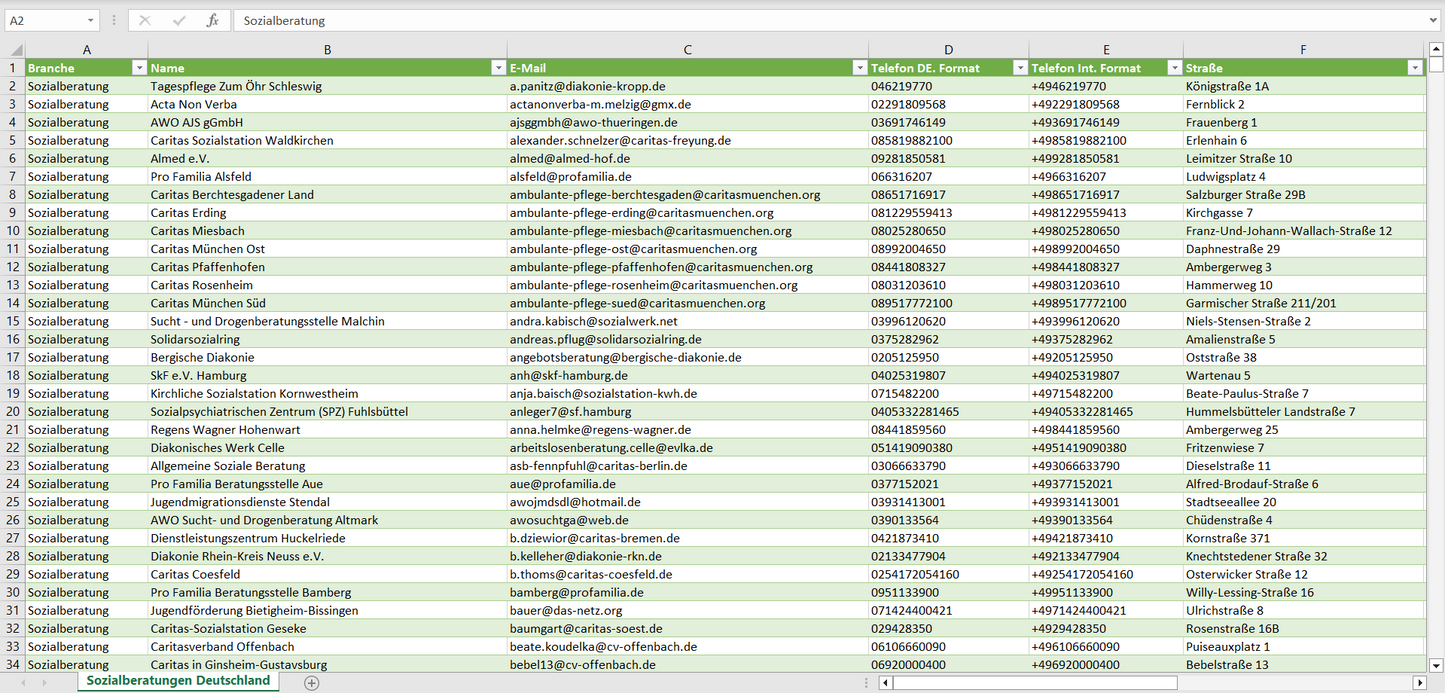The height and width of the screenshot is (693, 1445).
Task: Select the Sozialberatungen Deutschland sheet tab
Action: coord(178,680)
